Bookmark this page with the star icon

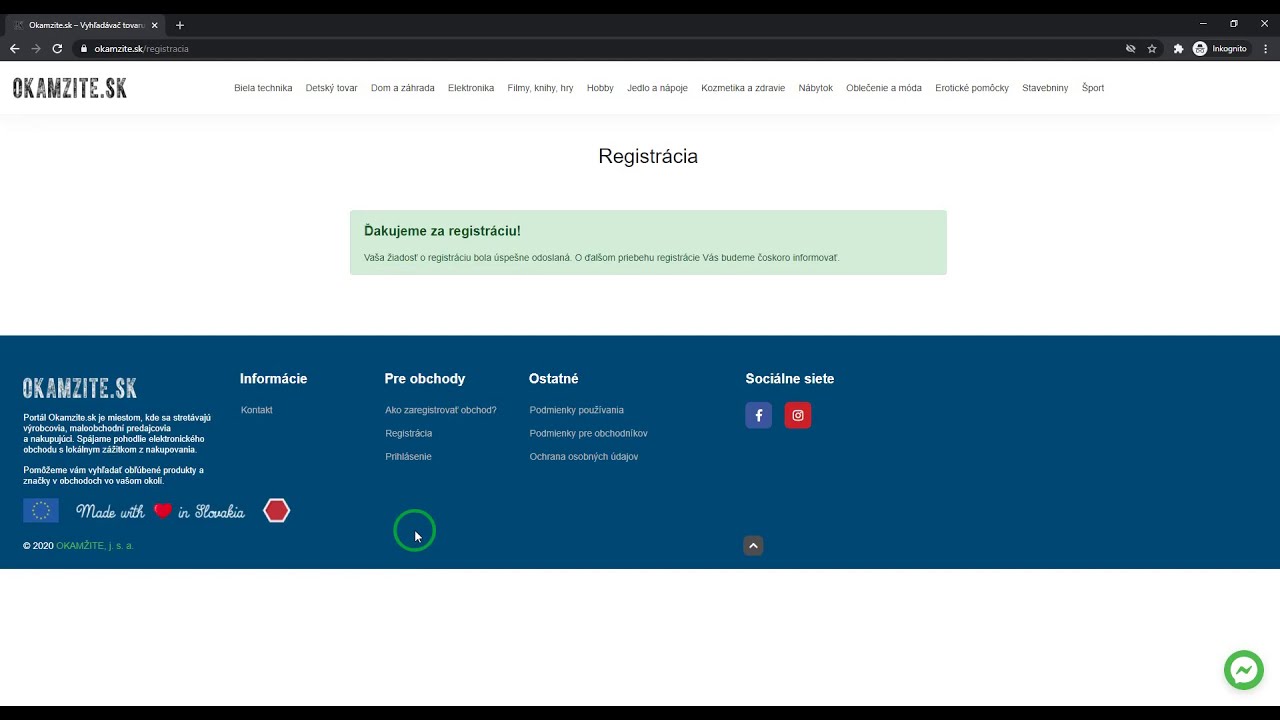pos(1152,48)
